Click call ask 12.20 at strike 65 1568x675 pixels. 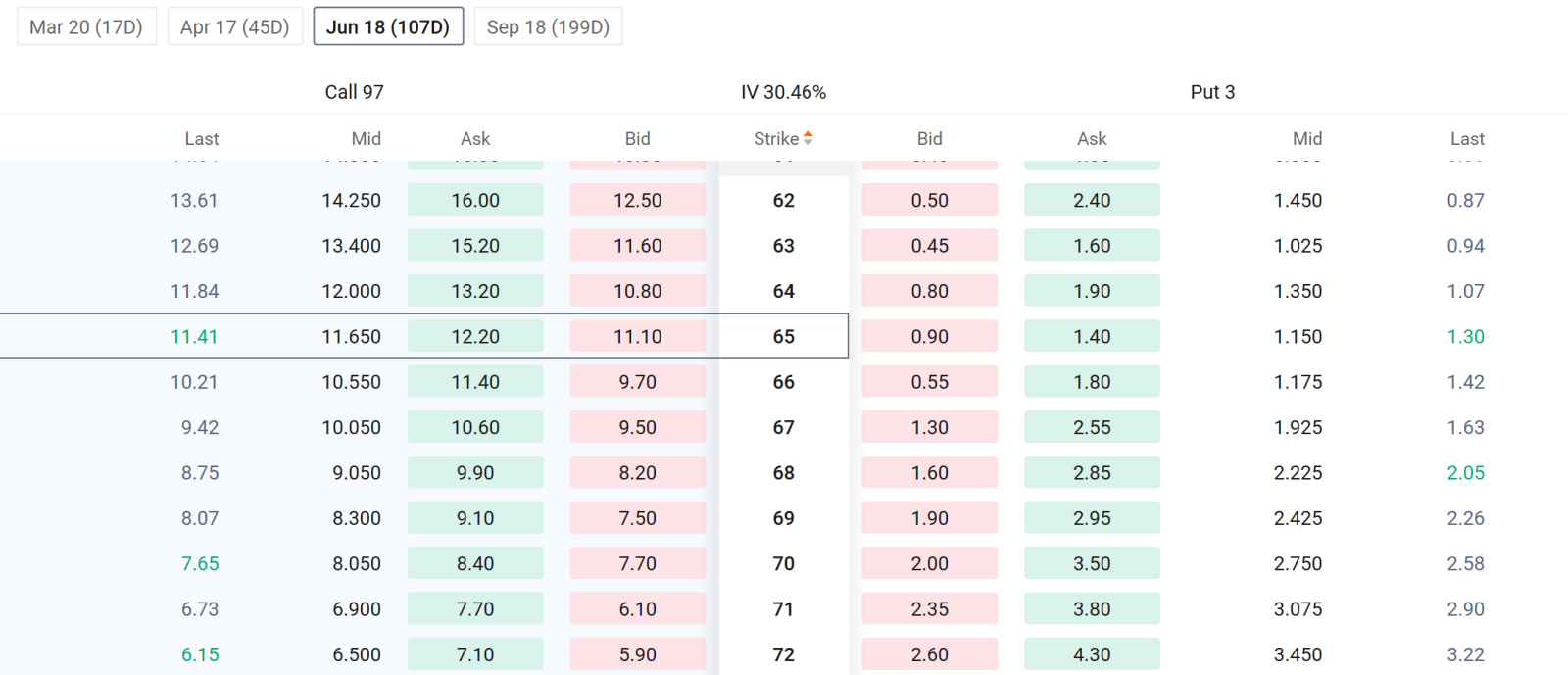pos(475,336)
